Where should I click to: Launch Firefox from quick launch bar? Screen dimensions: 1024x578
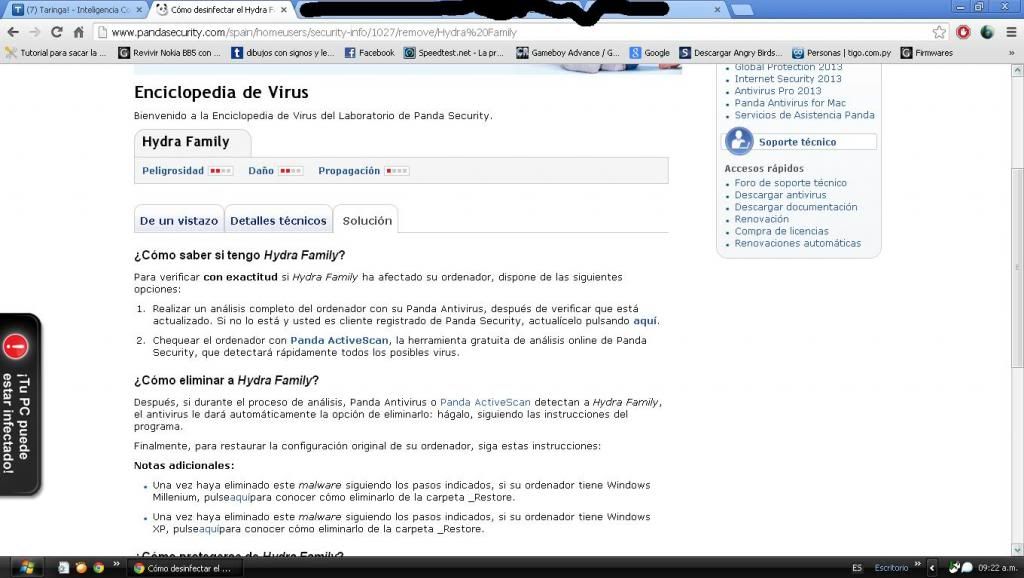(81, 568)
